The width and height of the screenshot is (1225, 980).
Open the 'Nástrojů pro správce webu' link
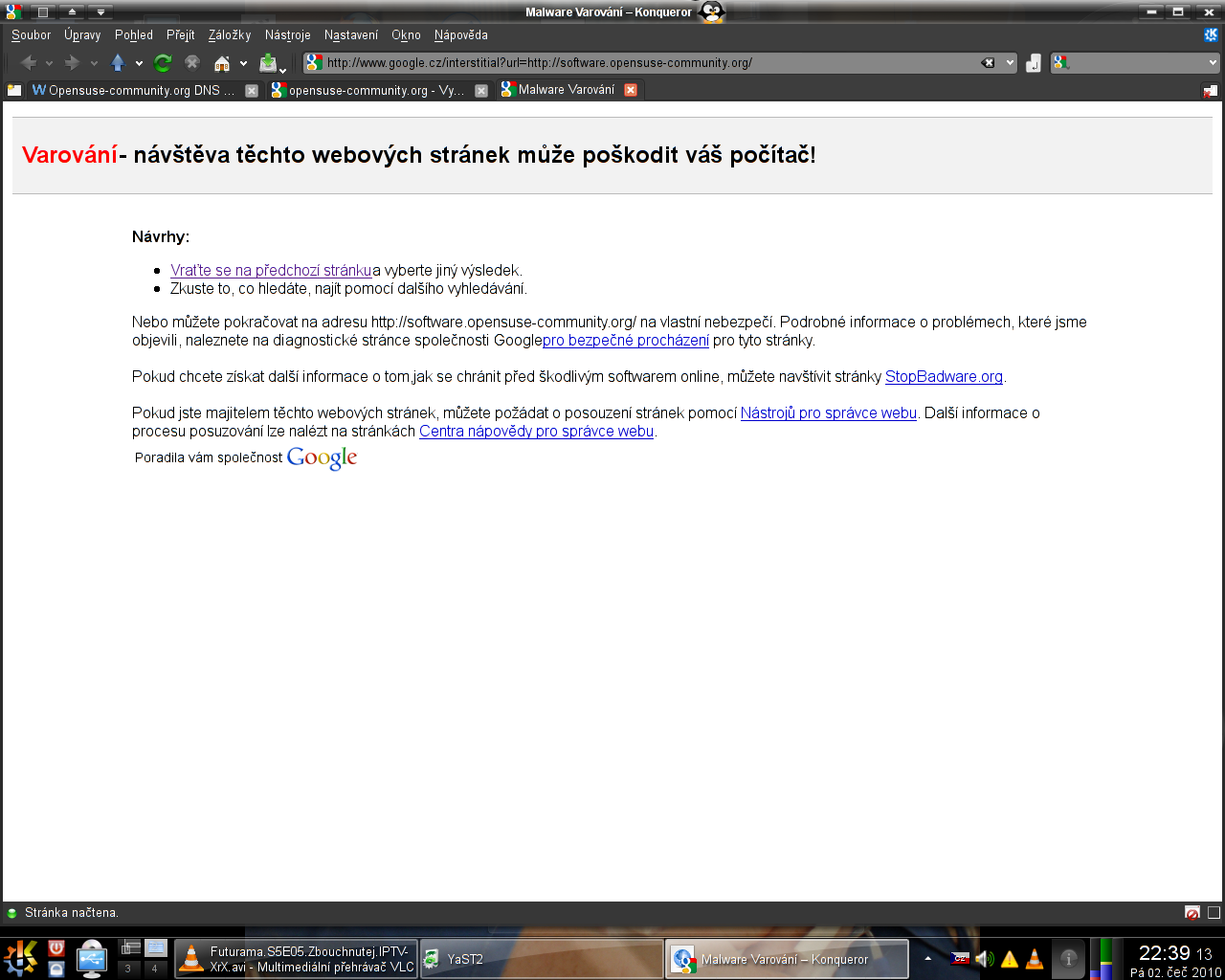829,413
